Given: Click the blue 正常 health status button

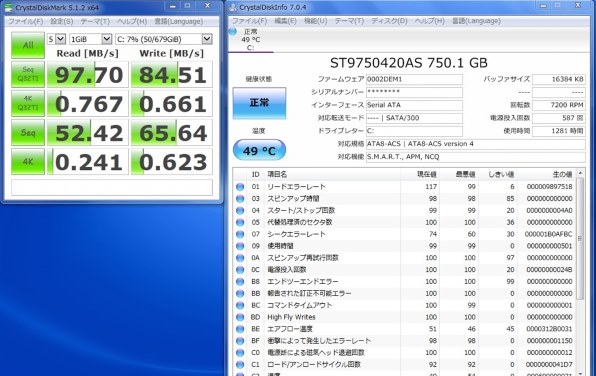Looking at the screenshot, I should 259,103.
